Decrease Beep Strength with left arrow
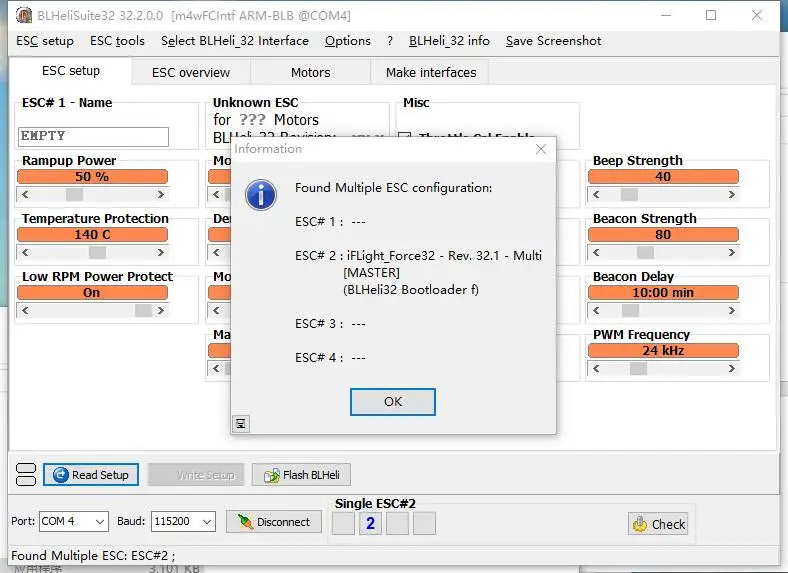Screen dimensions: 788x573 596,195
